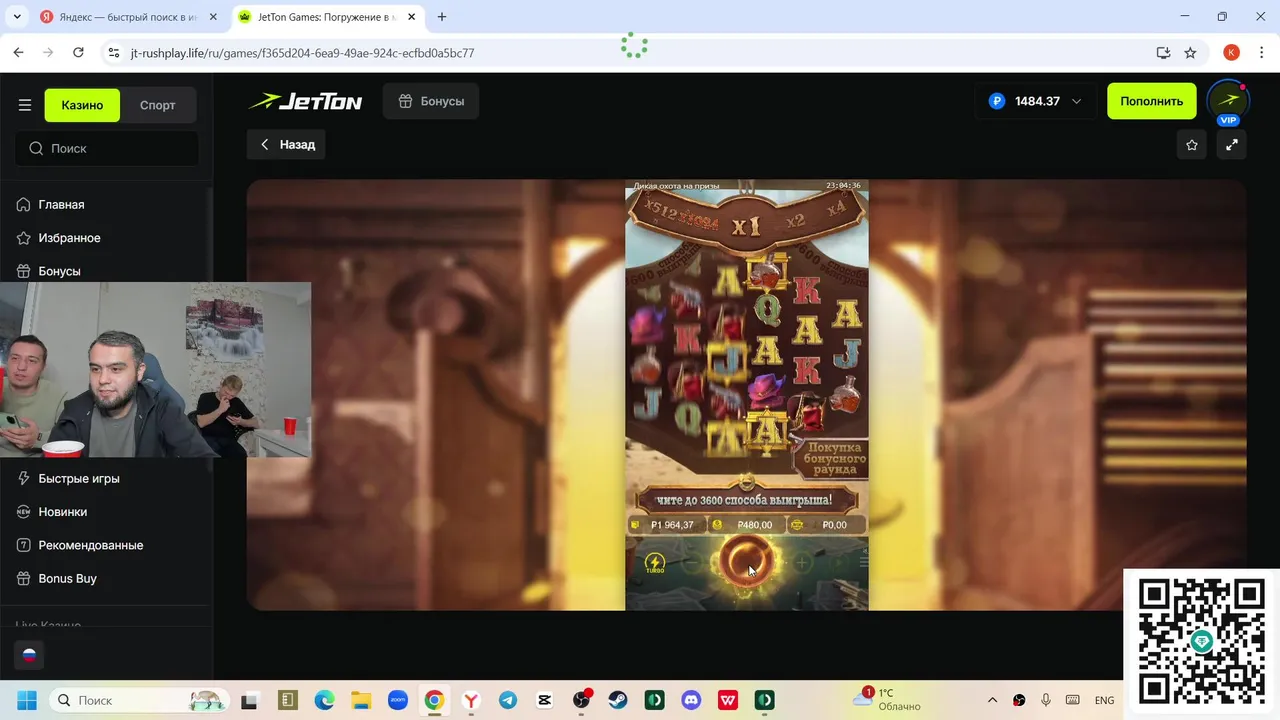Switch to the Яндекс browser tab
1280x720 pixels.
pyautogui.click(x=127, y=17)
